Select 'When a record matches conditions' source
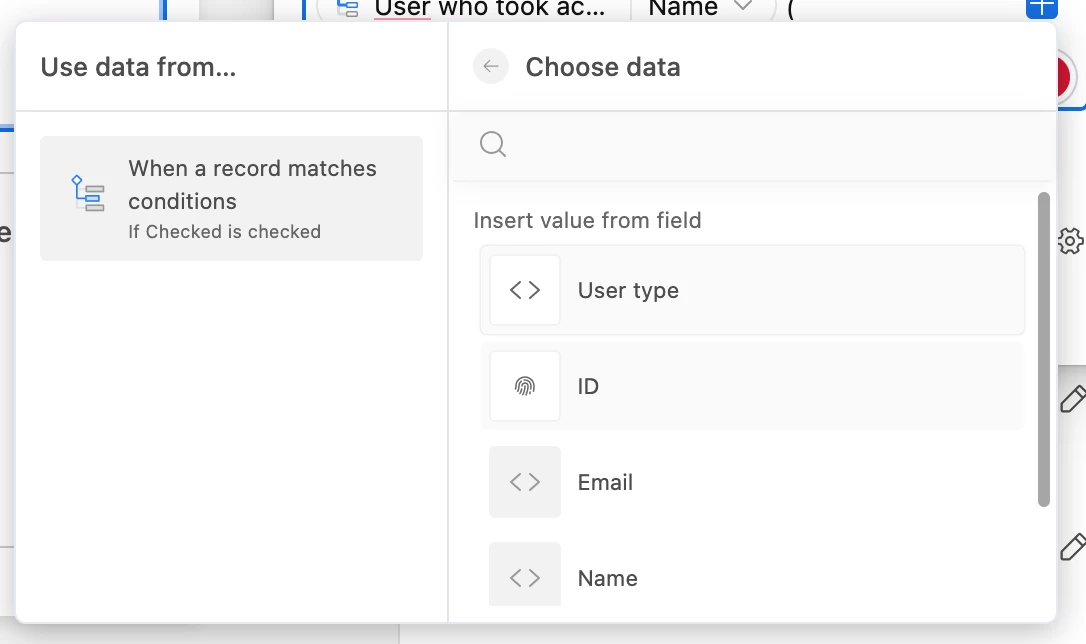1086x644 pixels. point(231,198)
